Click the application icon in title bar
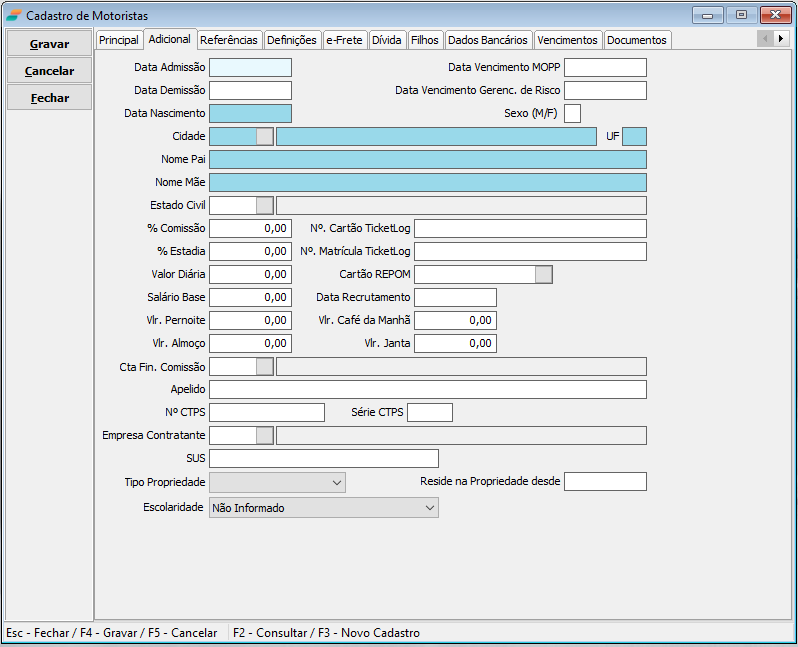This screenshot has height=647, width=798. point(14,16)
